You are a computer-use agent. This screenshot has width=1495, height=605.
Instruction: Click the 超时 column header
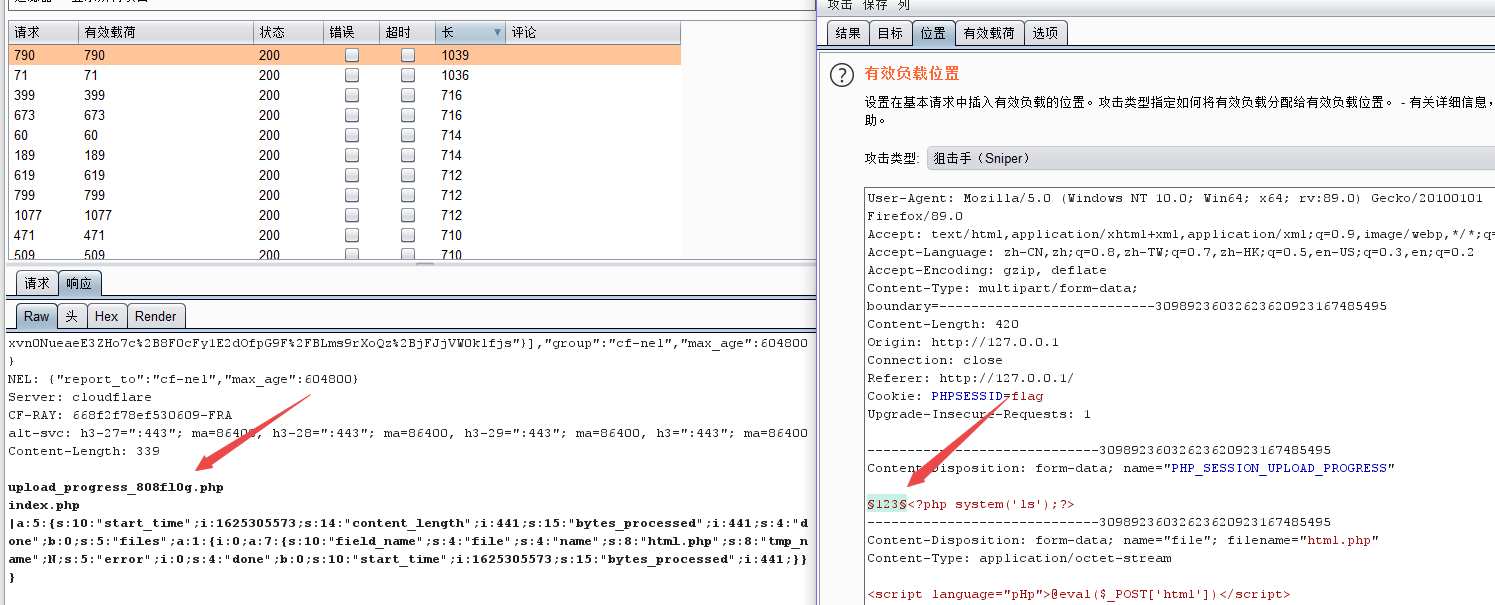[x=408, y=33]
